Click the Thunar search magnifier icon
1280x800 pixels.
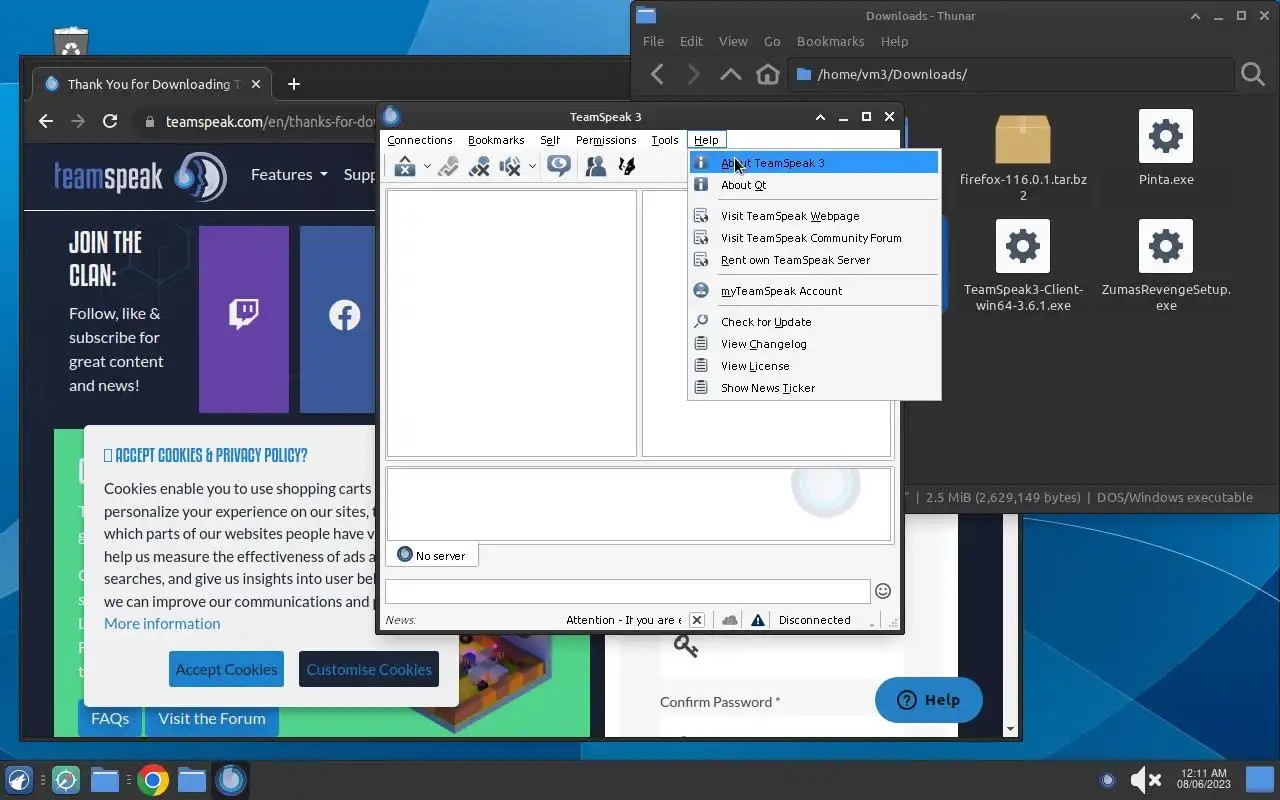1253,74
